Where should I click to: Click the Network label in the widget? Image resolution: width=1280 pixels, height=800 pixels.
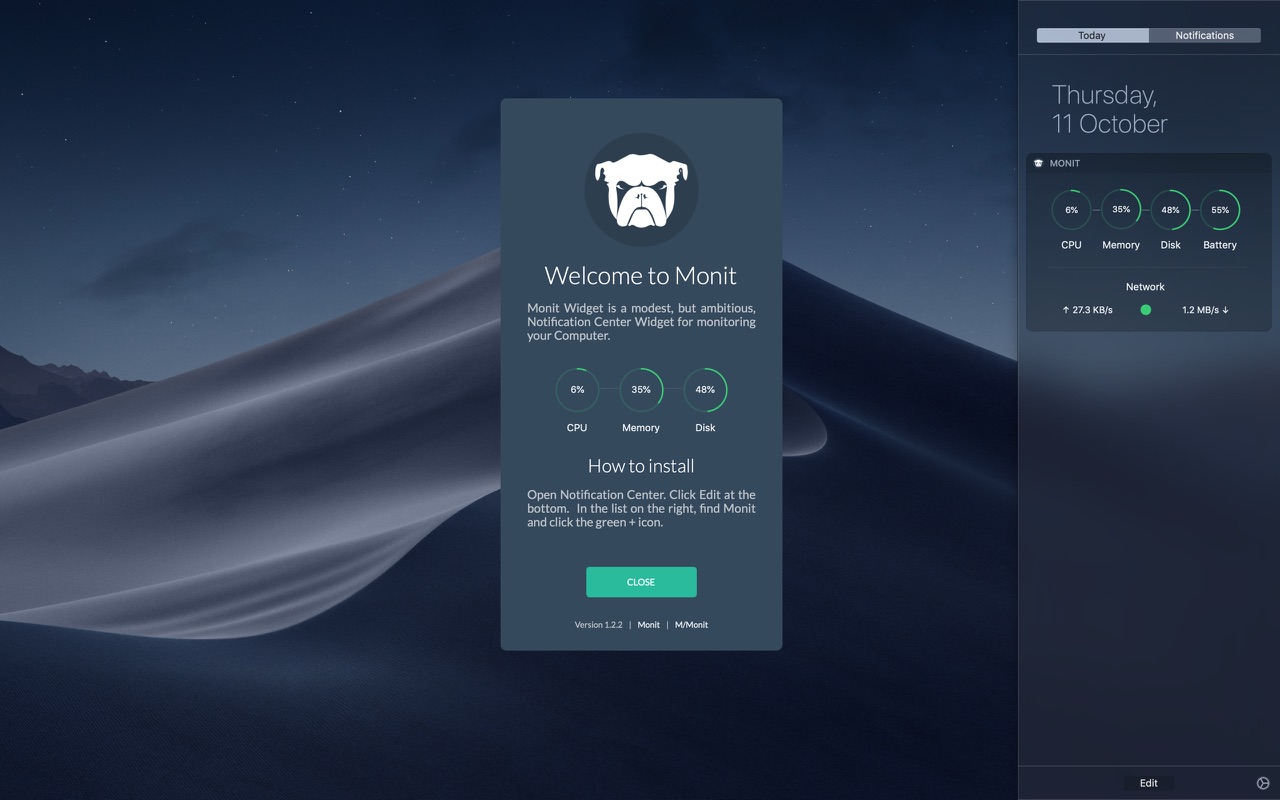coord(1145,287)
